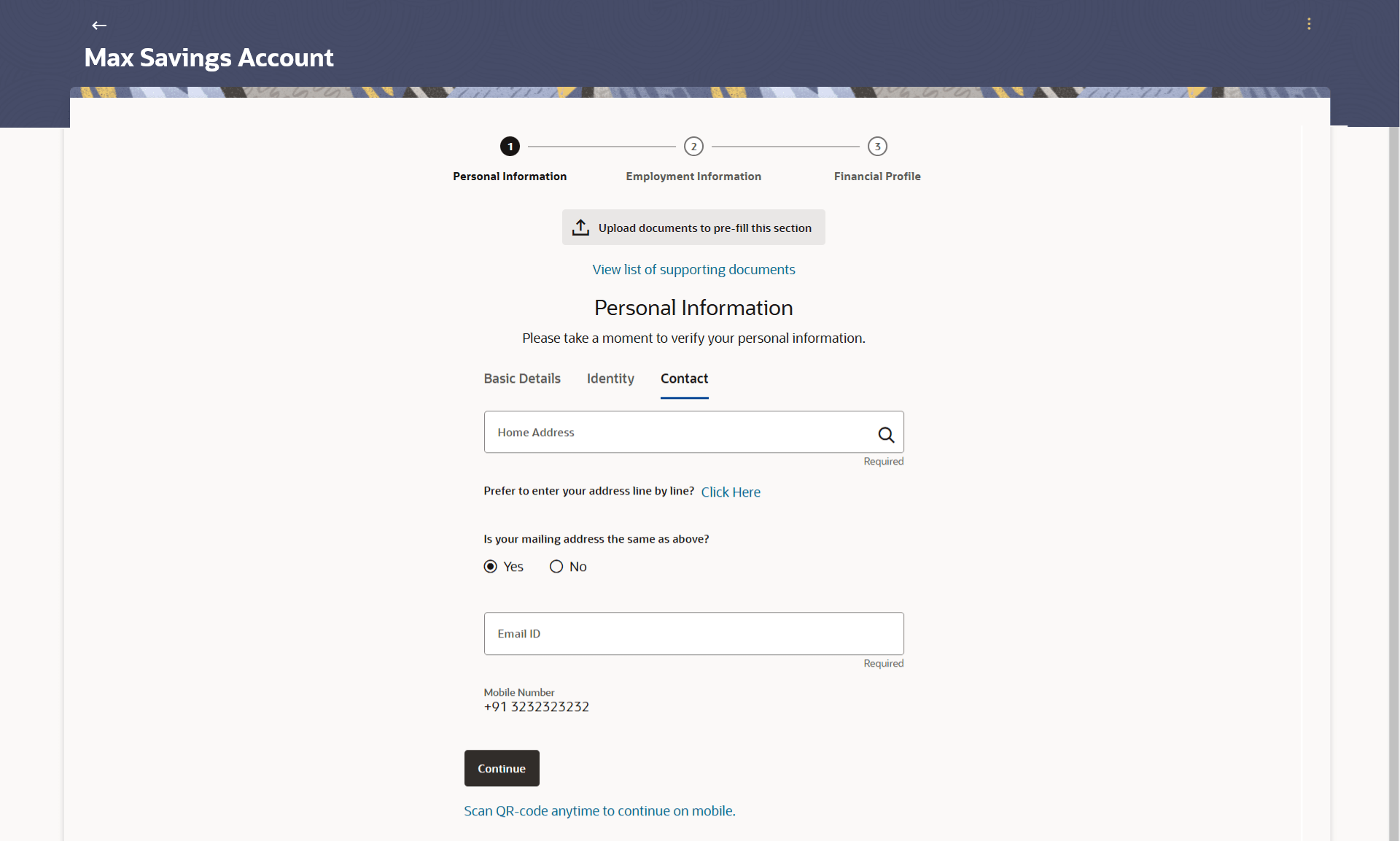Click Here to enter address line by line
The width and height of the screenshot is (1400, 841).
[x=731, y=492]
